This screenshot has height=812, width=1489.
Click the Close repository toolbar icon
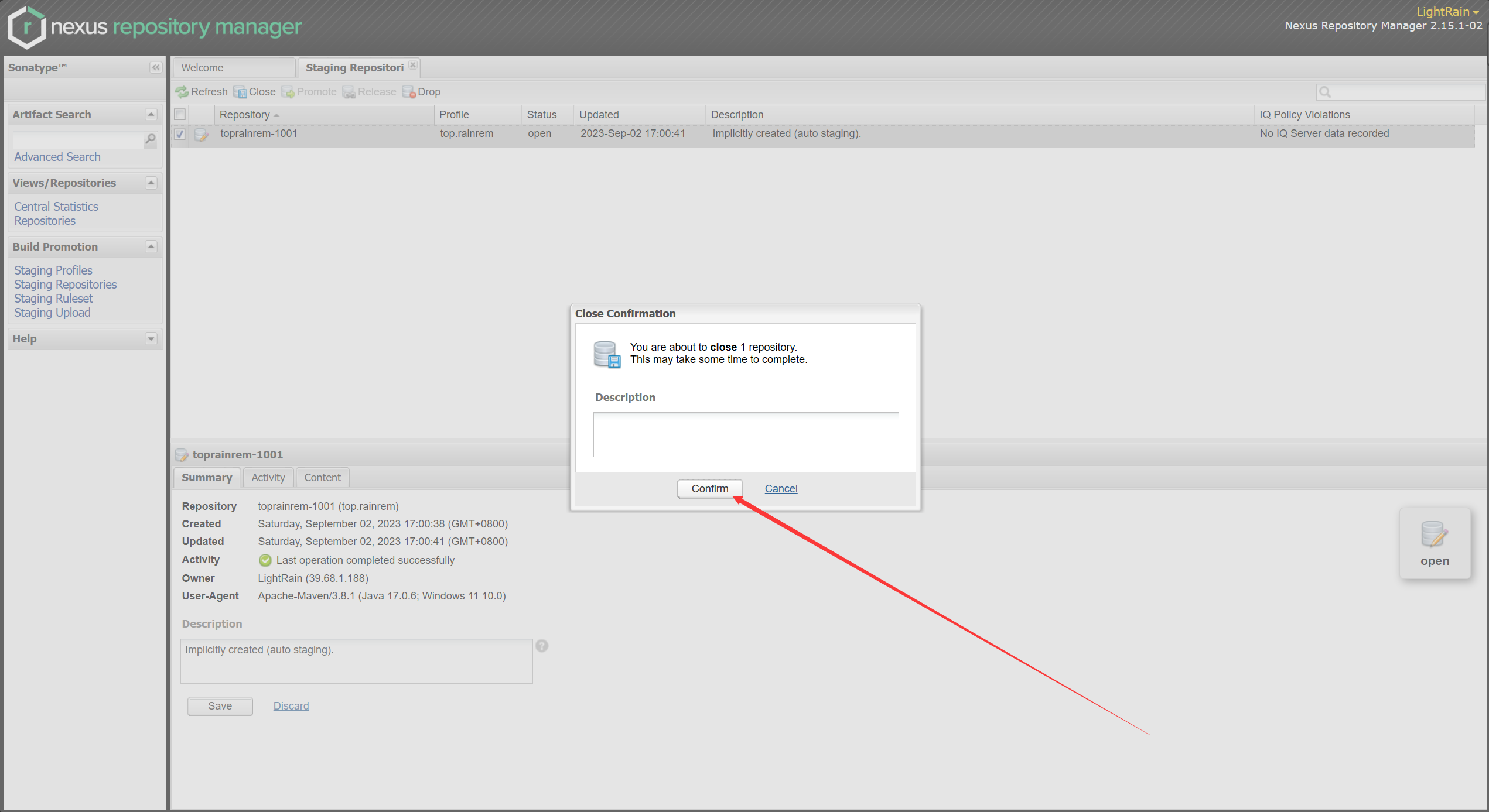(x=240, y=92)
